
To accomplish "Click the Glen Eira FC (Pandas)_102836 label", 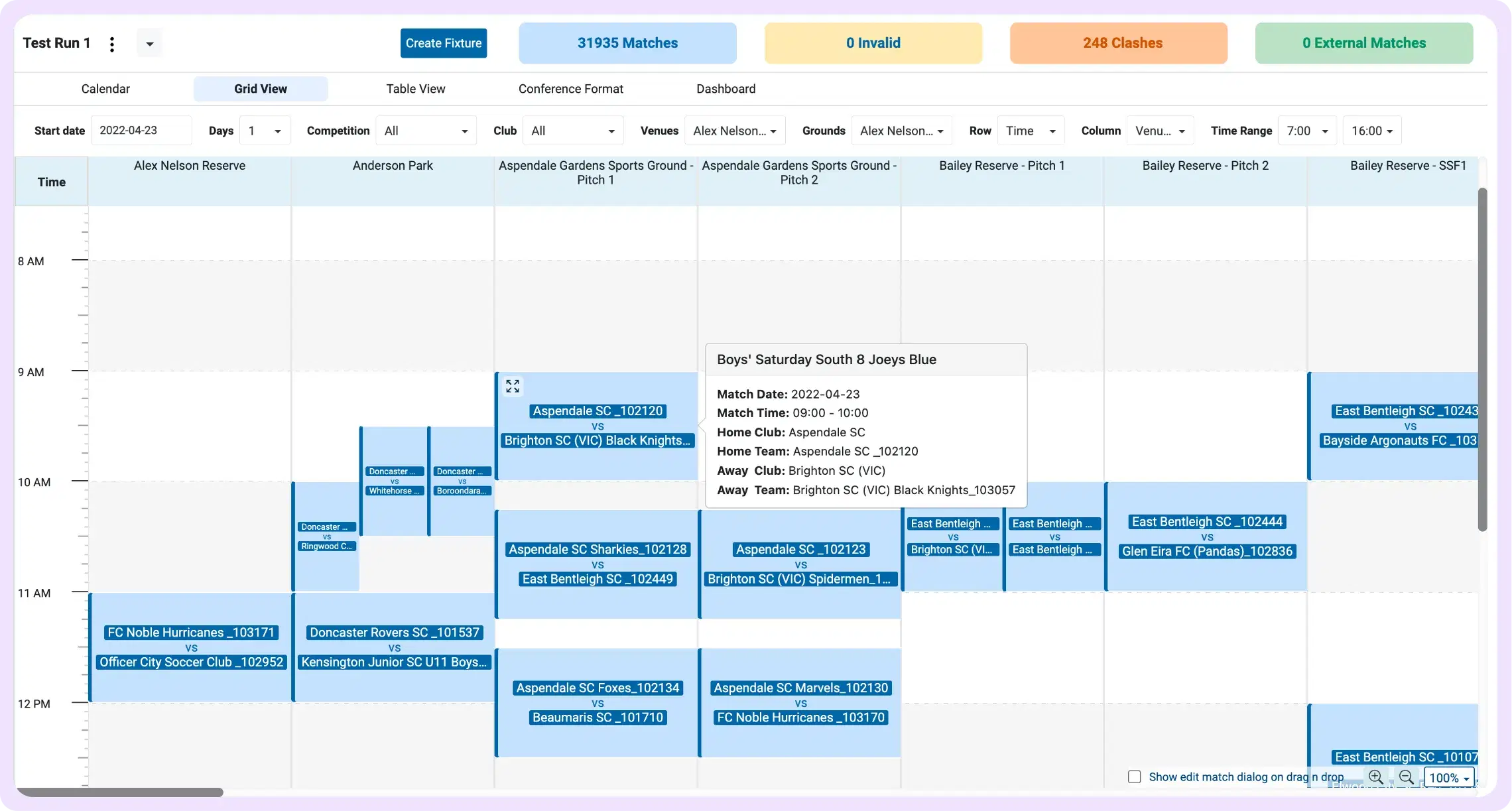I will 1207,551.
